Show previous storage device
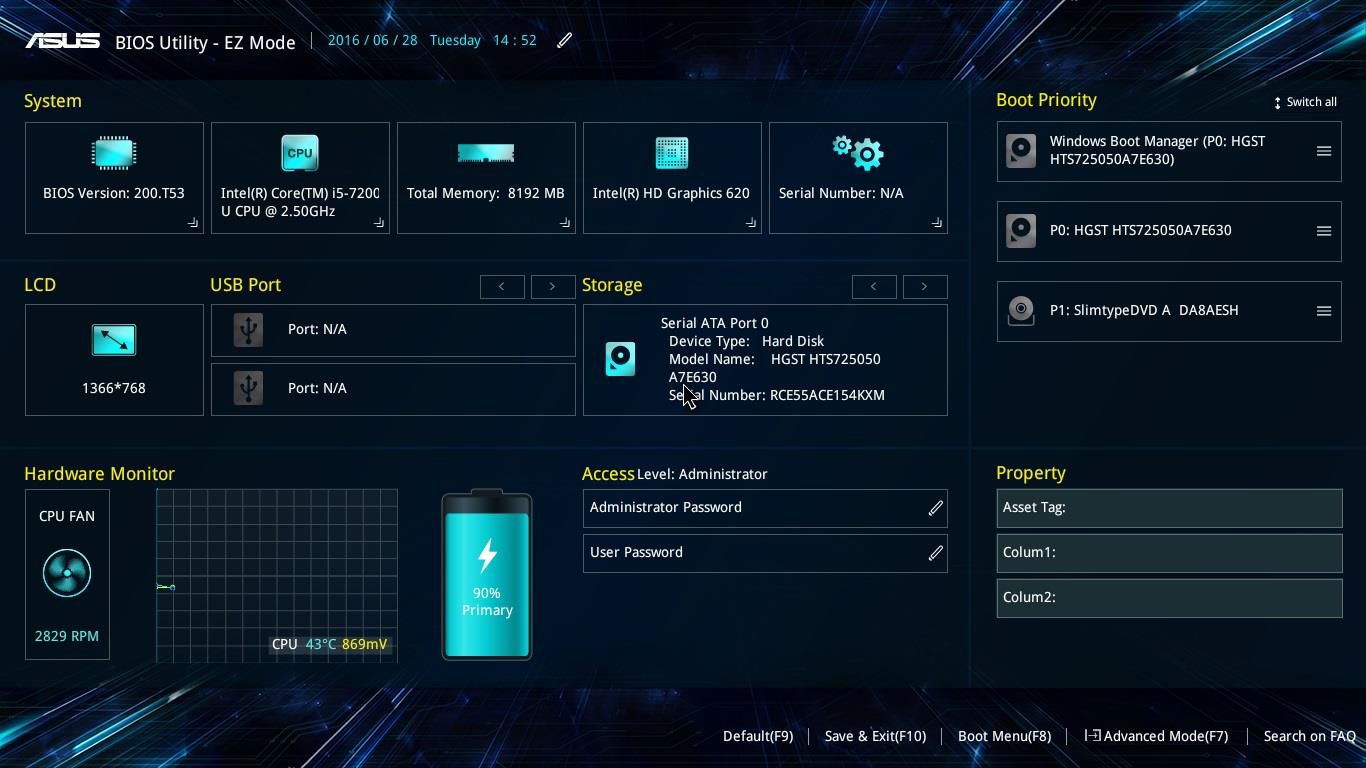The width and height of the screenshot is (1366, 768). (x=874, y=287)
